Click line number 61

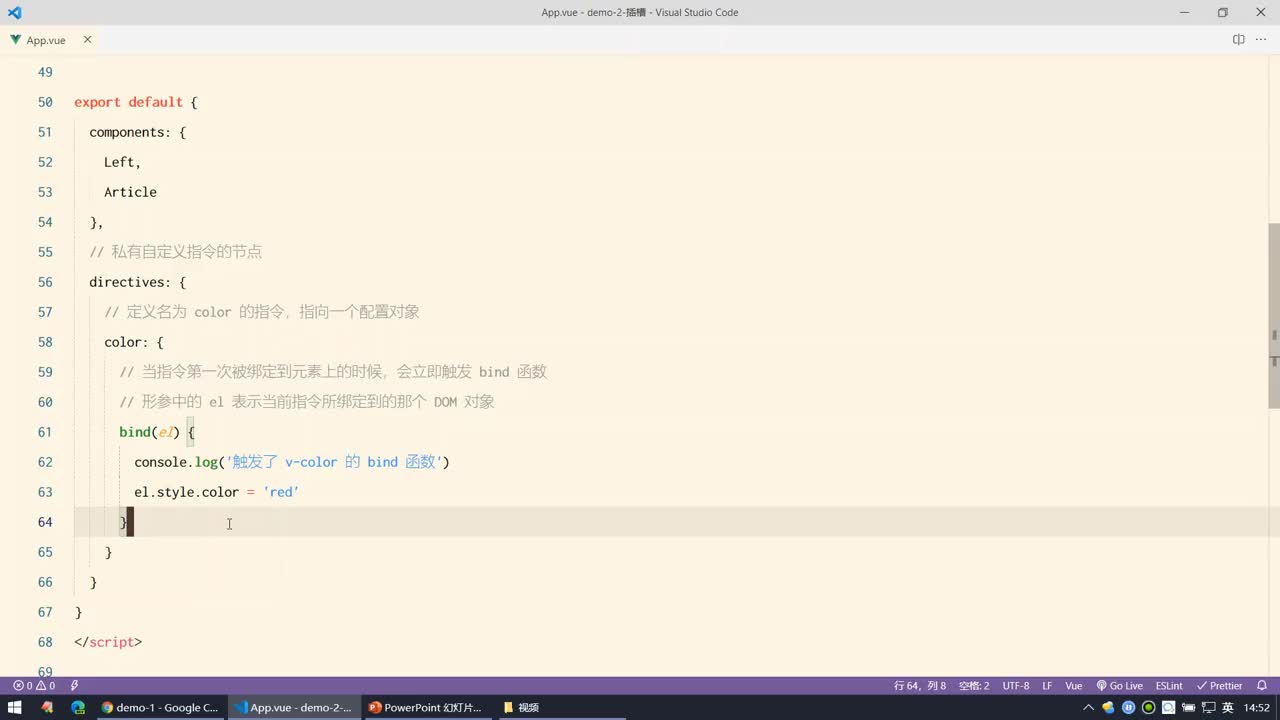coord(45,432)
